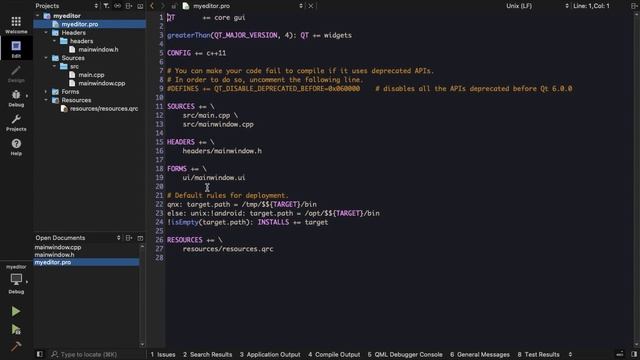
Task: Click the Type to locate search field
Action: 89,354
